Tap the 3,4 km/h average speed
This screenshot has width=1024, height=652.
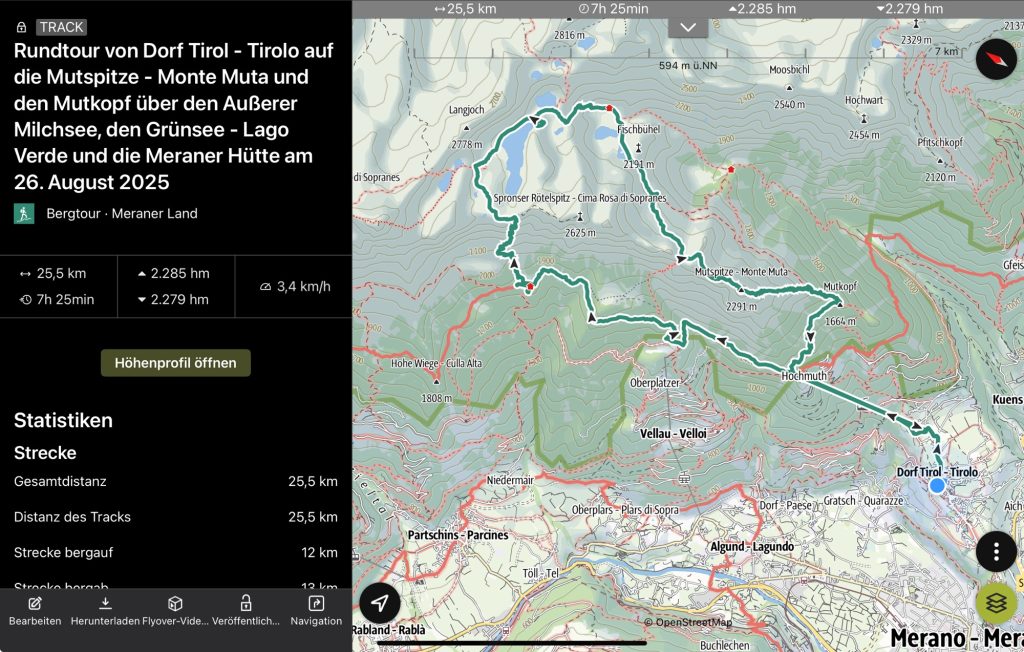[x=295, y=287]
